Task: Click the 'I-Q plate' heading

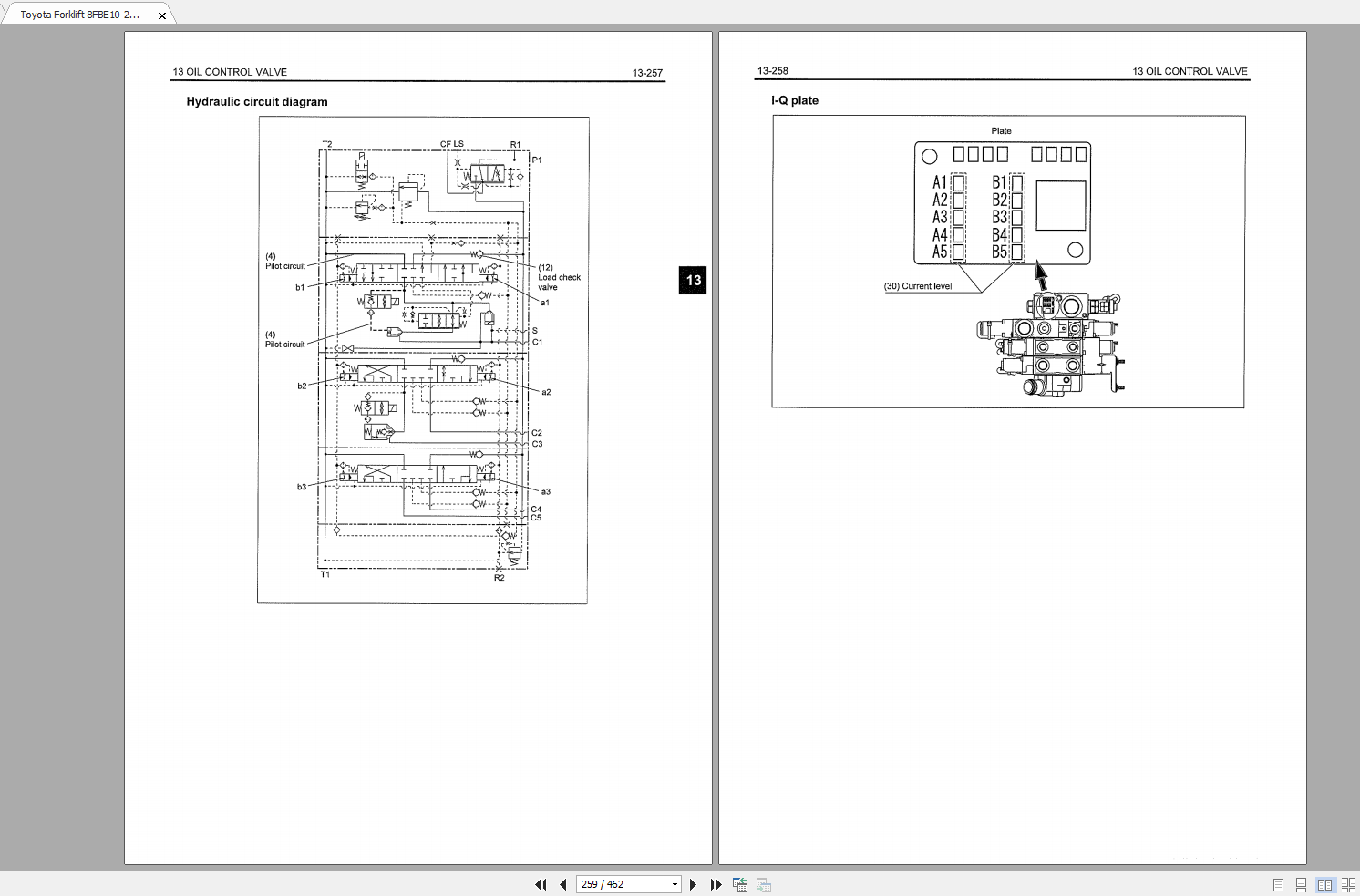Action: pyautogui.click(x=795, y=100)
